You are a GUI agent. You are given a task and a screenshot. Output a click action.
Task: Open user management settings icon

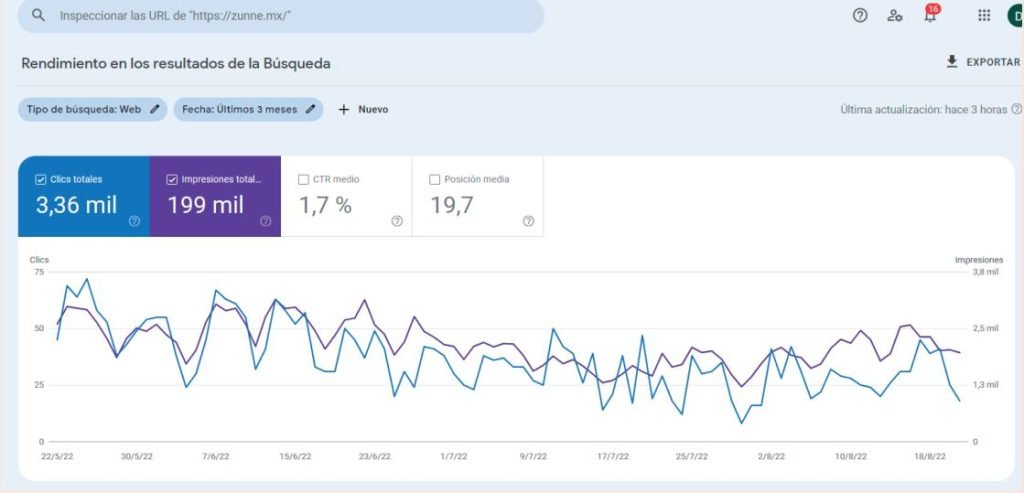click(895, 16)
